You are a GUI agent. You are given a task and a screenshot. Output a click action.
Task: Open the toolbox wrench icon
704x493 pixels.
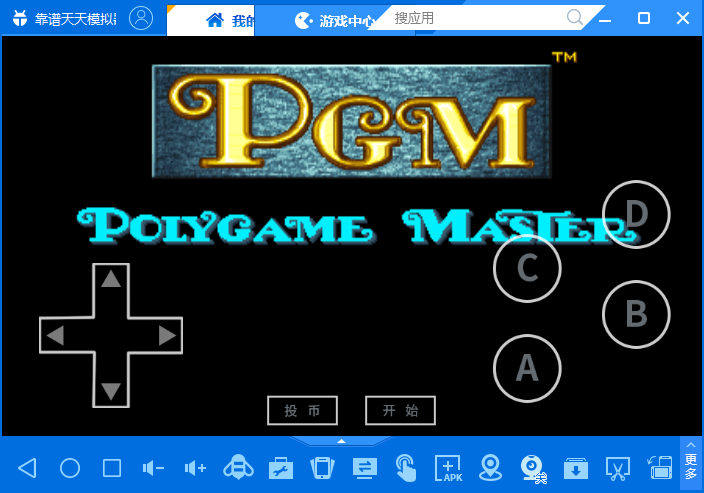281,468
